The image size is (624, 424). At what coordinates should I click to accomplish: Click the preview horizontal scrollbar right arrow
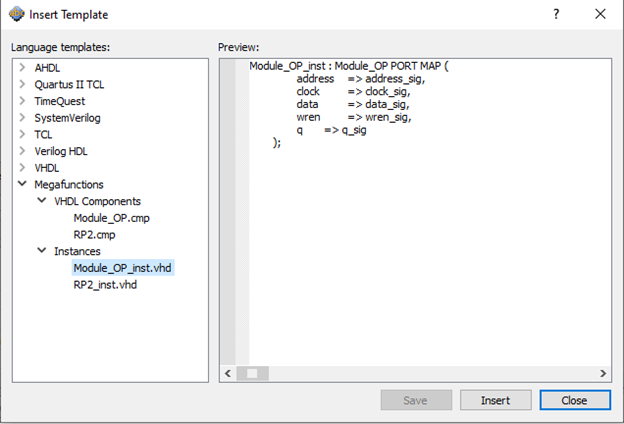[x=604, y=373]
